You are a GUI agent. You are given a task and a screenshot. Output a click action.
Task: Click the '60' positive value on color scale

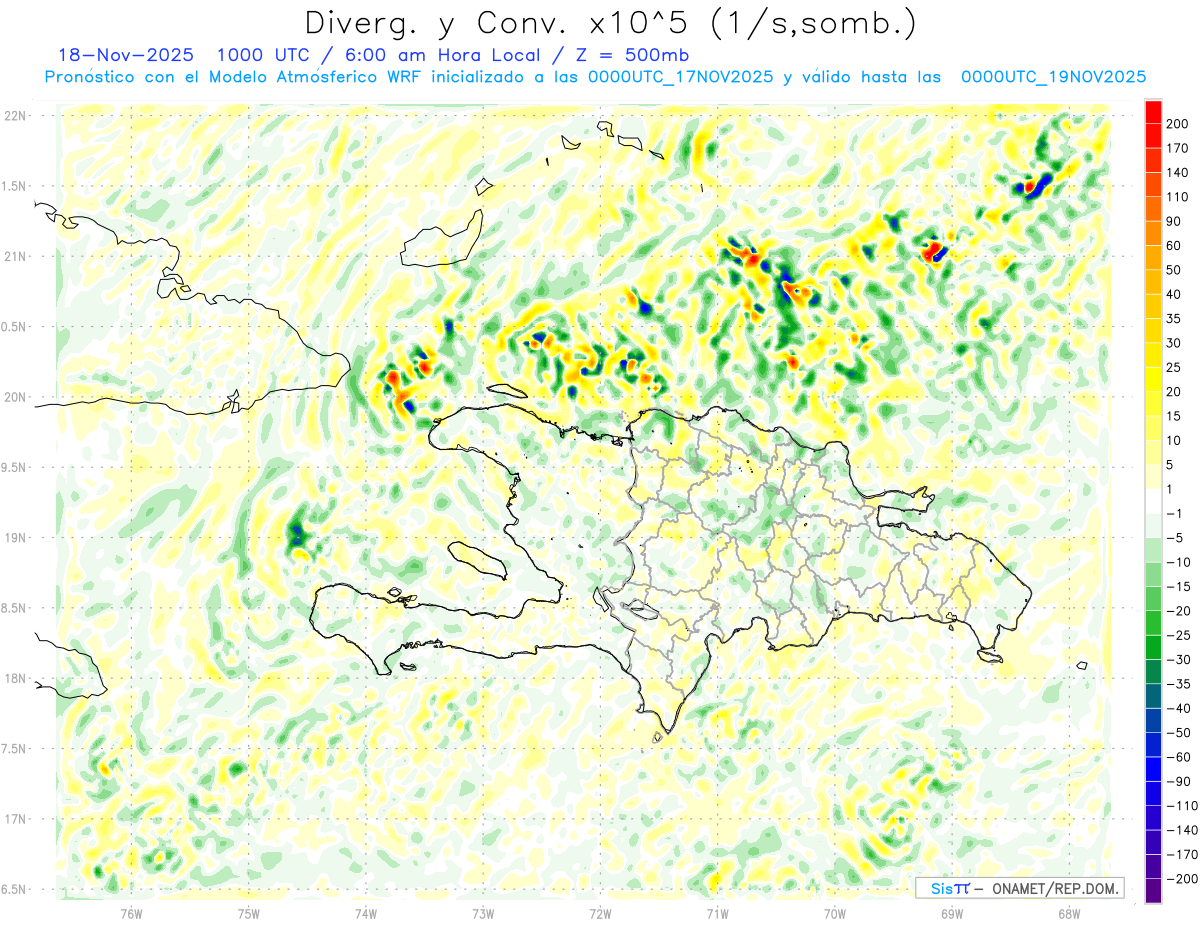coord(1174,246)
